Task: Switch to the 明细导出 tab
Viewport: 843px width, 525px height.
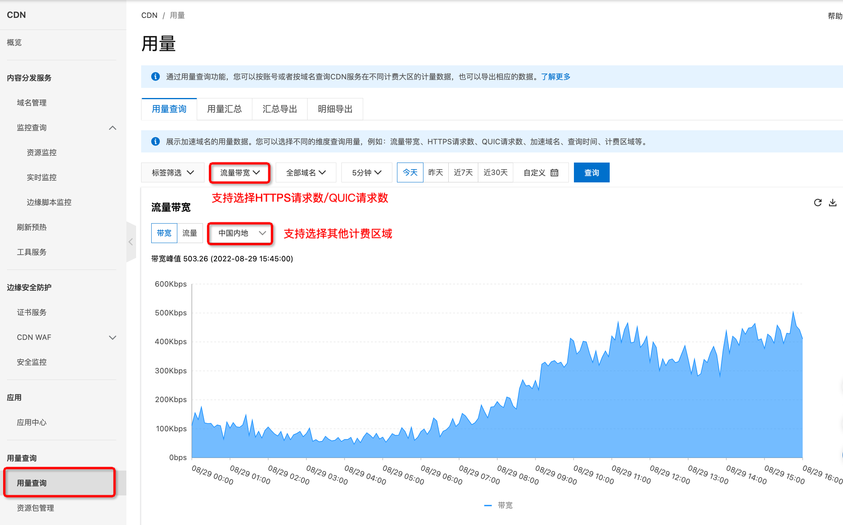Action: point(335,109)
